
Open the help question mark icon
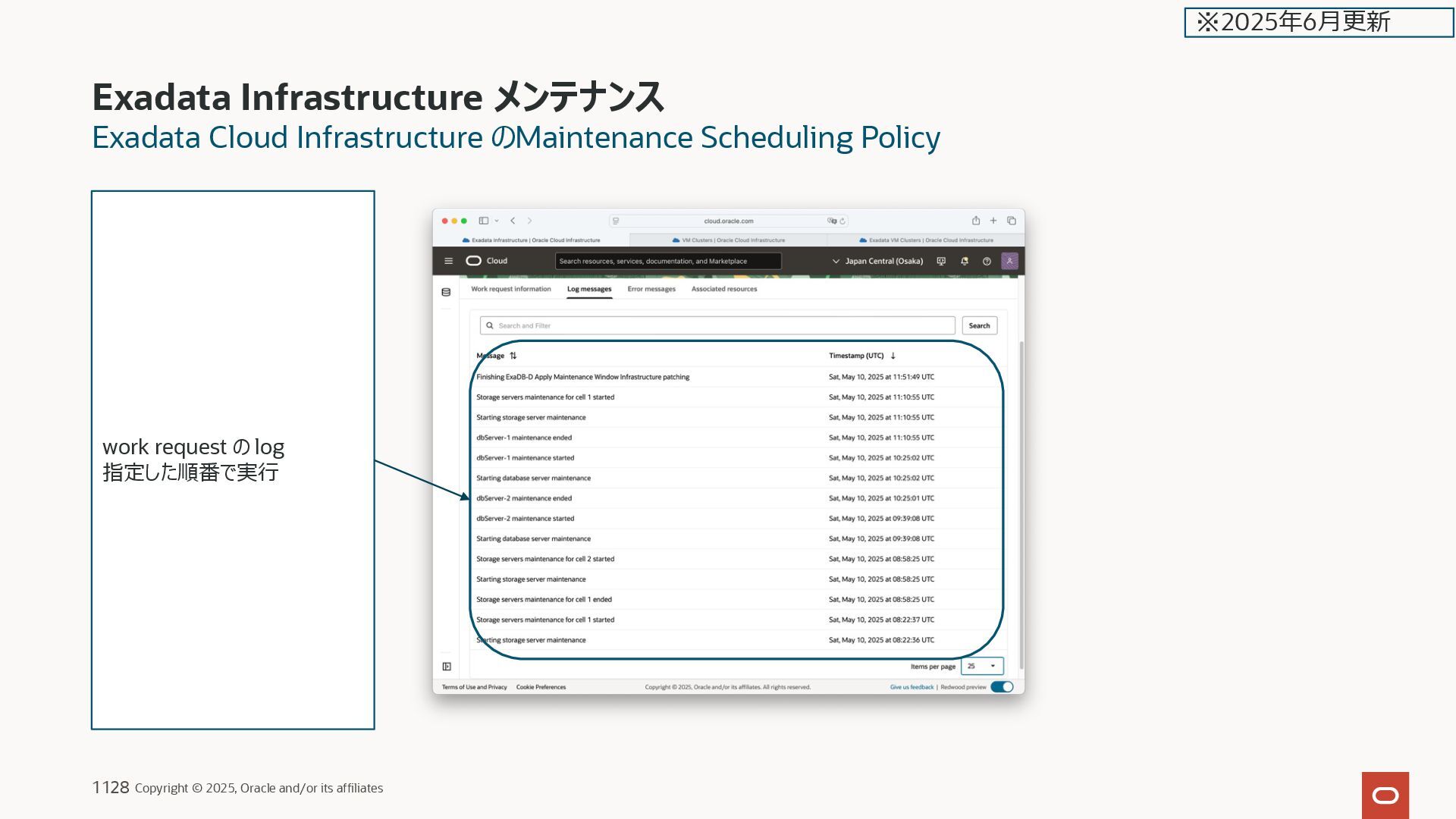point(987,261)
